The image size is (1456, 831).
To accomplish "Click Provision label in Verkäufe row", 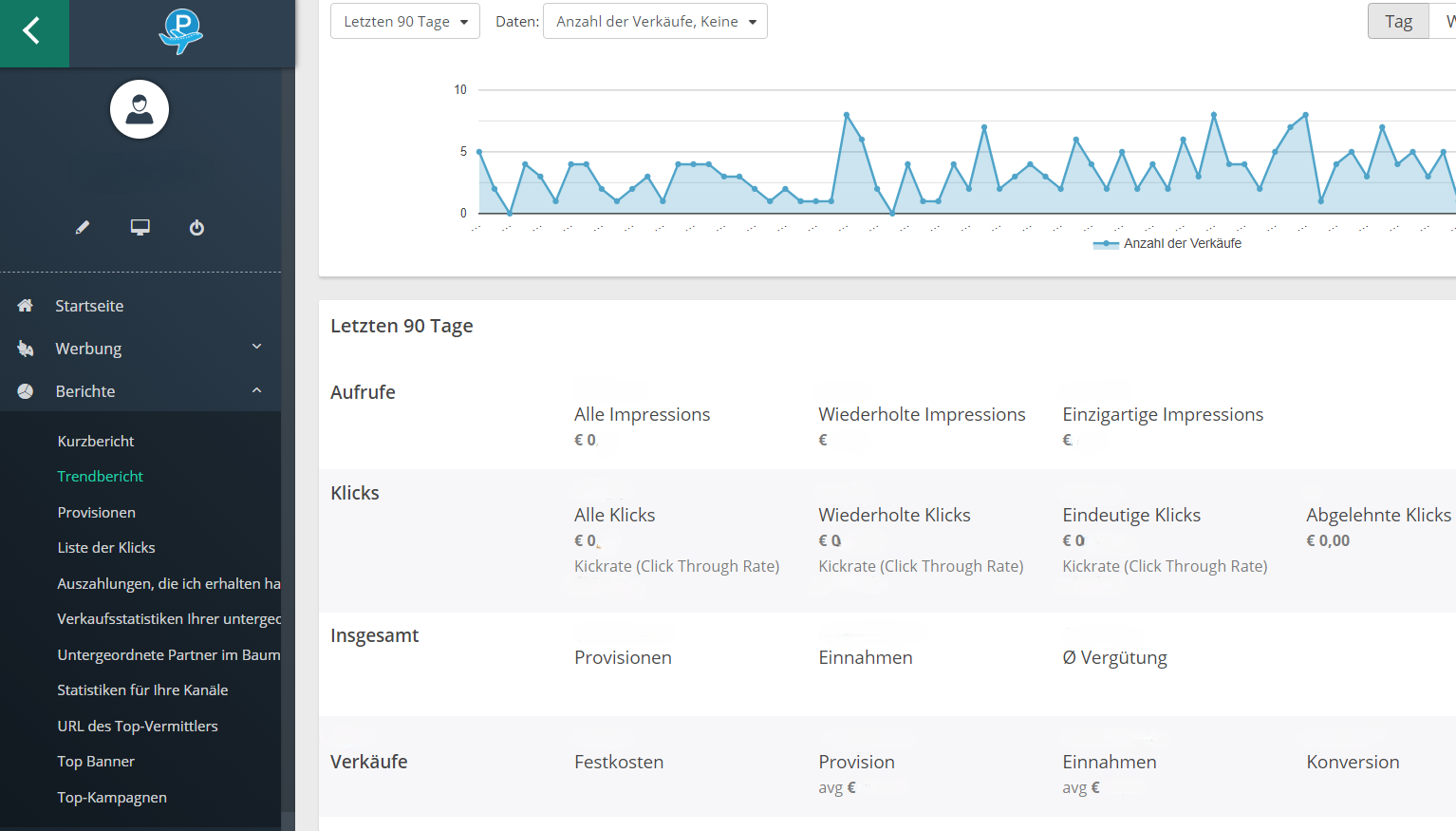I will (x=856, y=762).
